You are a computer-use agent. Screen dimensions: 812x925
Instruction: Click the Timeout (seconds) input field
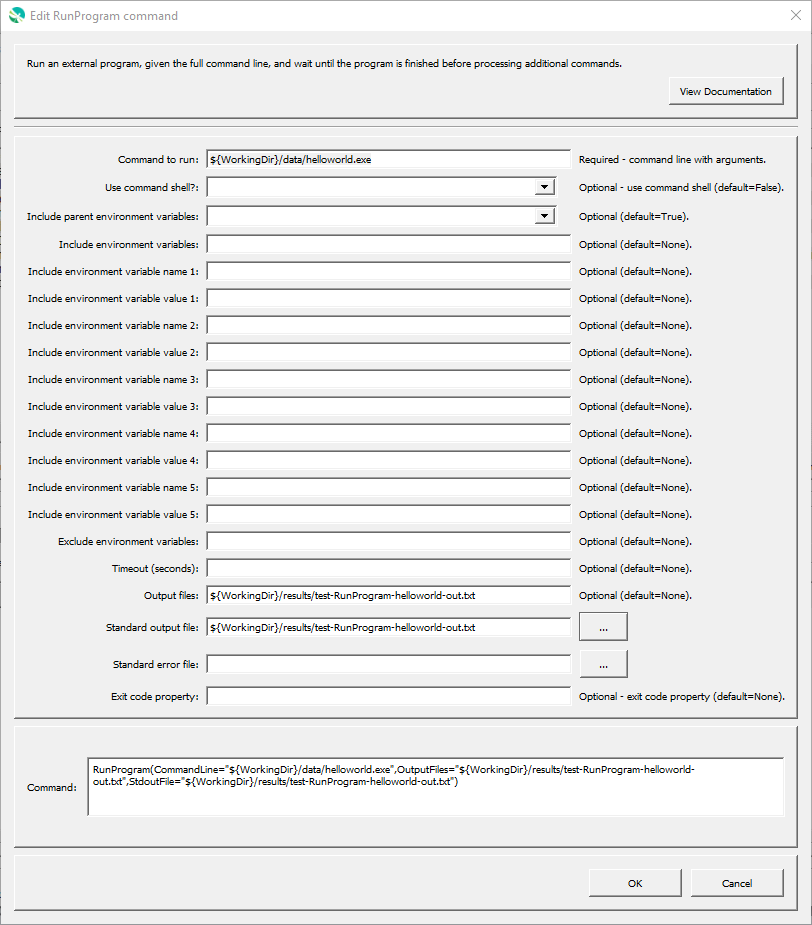388,569
